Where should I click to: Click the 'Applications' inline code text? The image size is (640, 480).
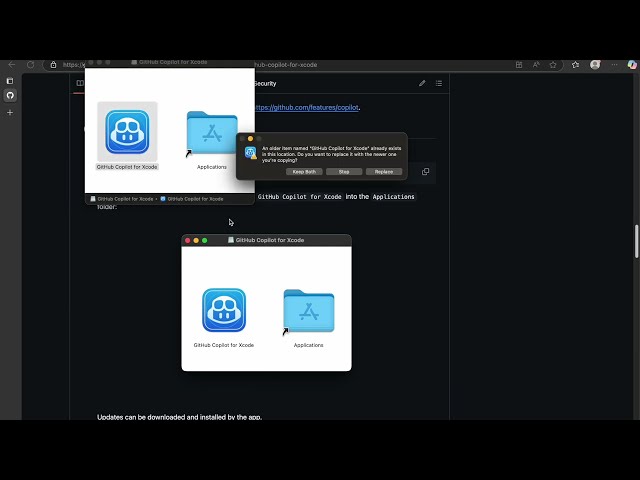pos(393,197)
